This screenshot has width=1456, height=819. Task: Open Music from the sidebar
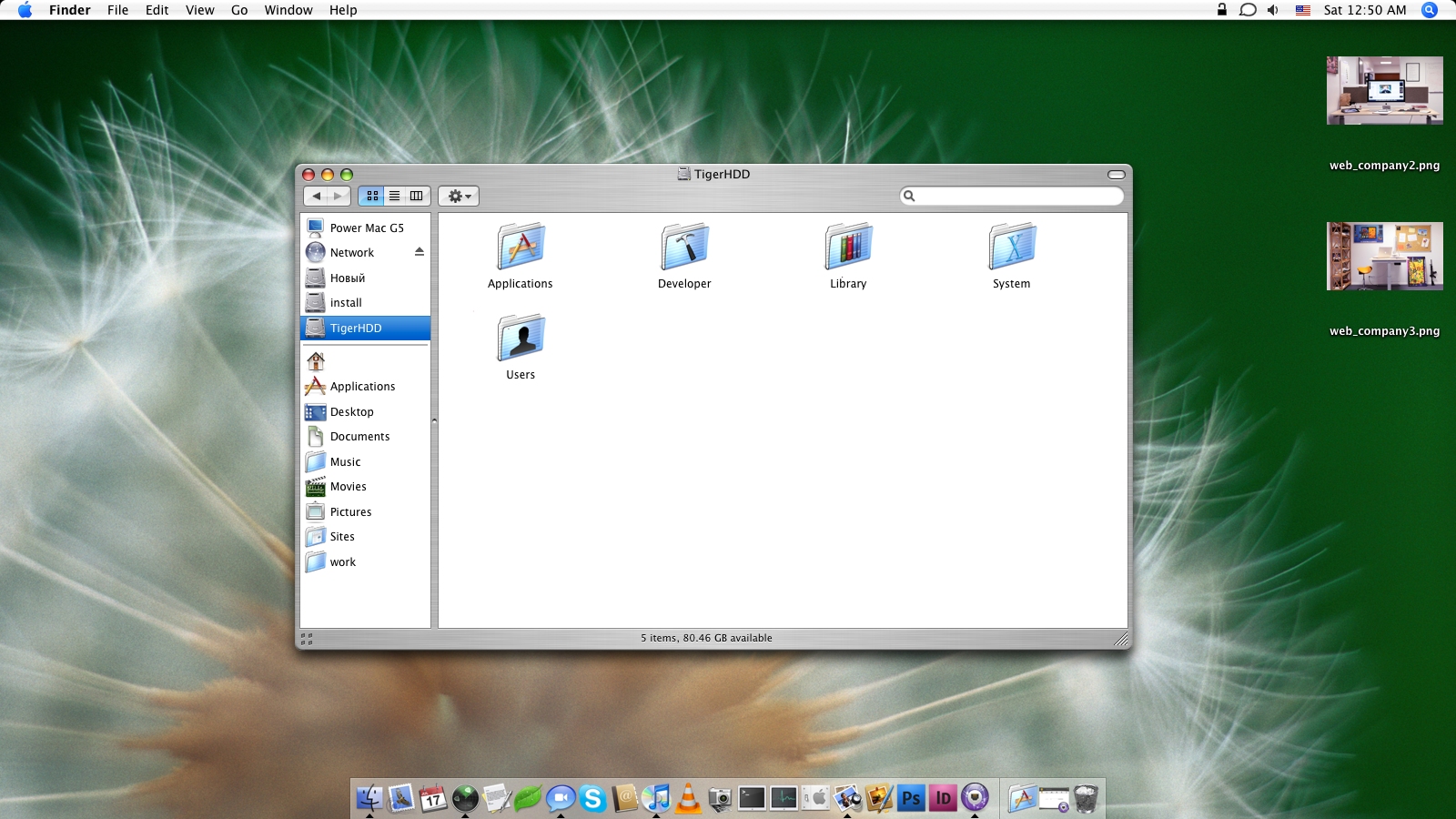coord(365,461)
